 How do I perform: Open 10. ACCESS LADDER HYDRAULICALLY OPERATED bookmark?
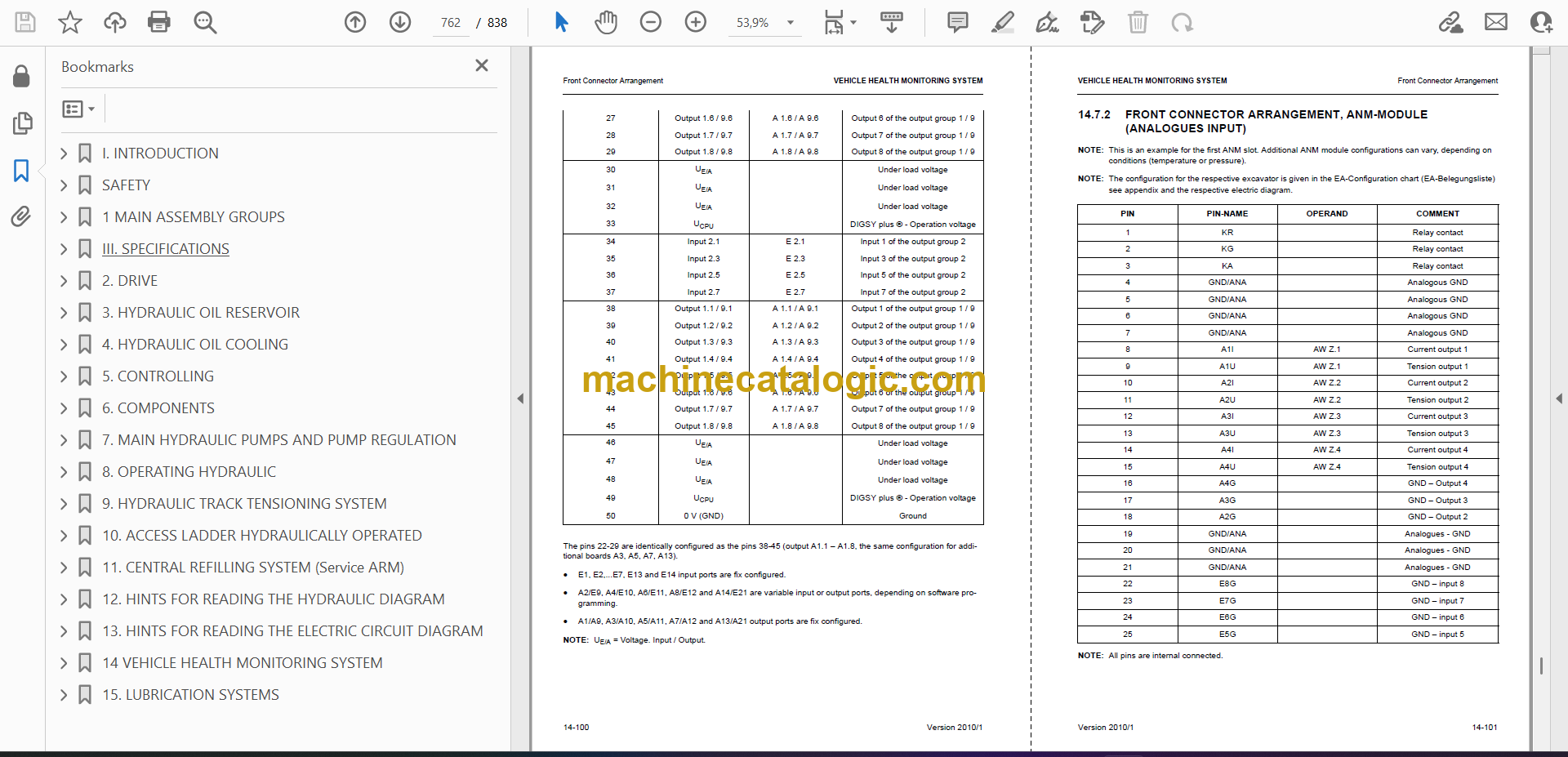coord(262,536)
